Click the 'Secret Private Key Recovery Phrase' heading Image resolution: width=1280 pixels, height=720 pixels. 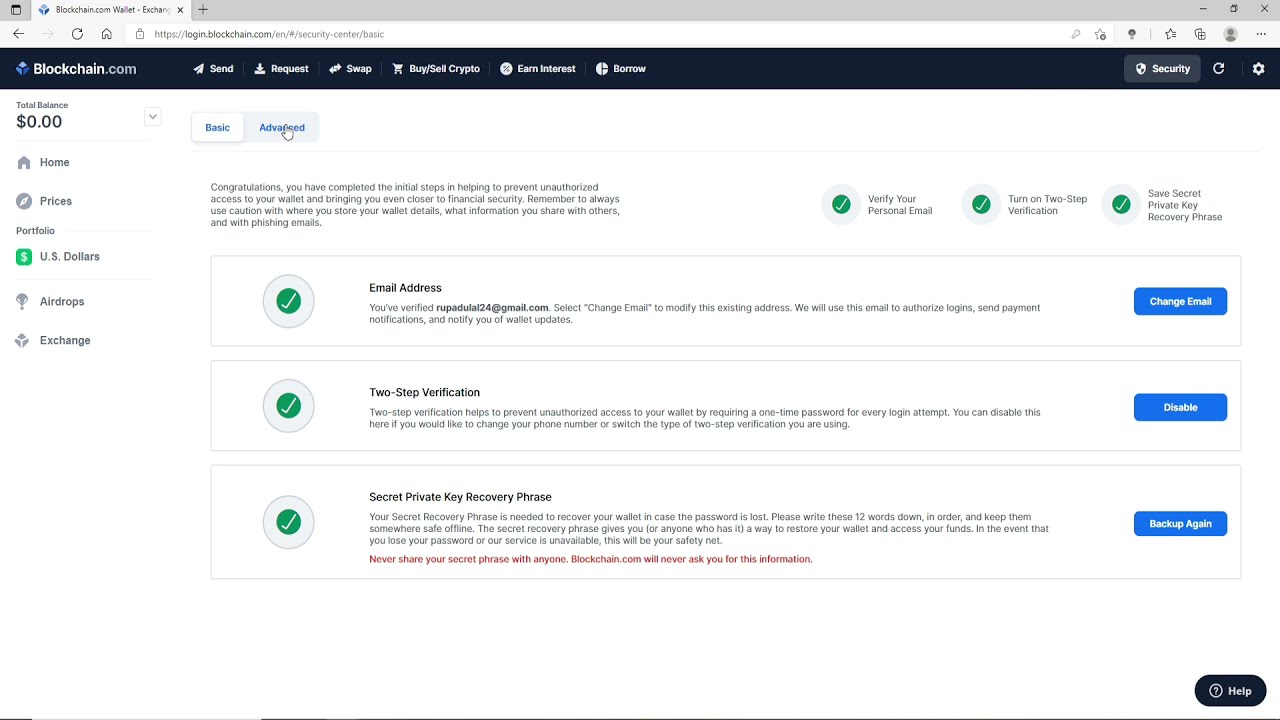pos(460,497)
